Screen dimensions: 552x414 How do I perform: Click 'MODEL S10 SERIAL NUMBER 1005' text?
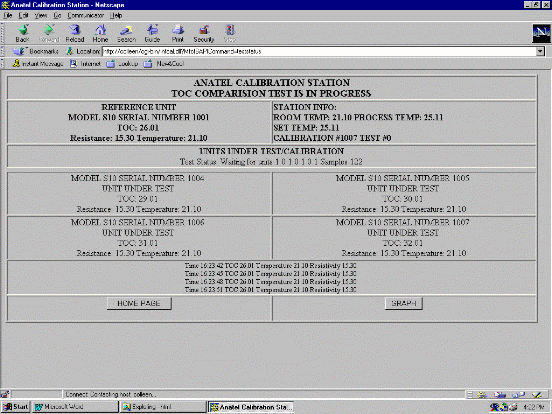[403, 178]
